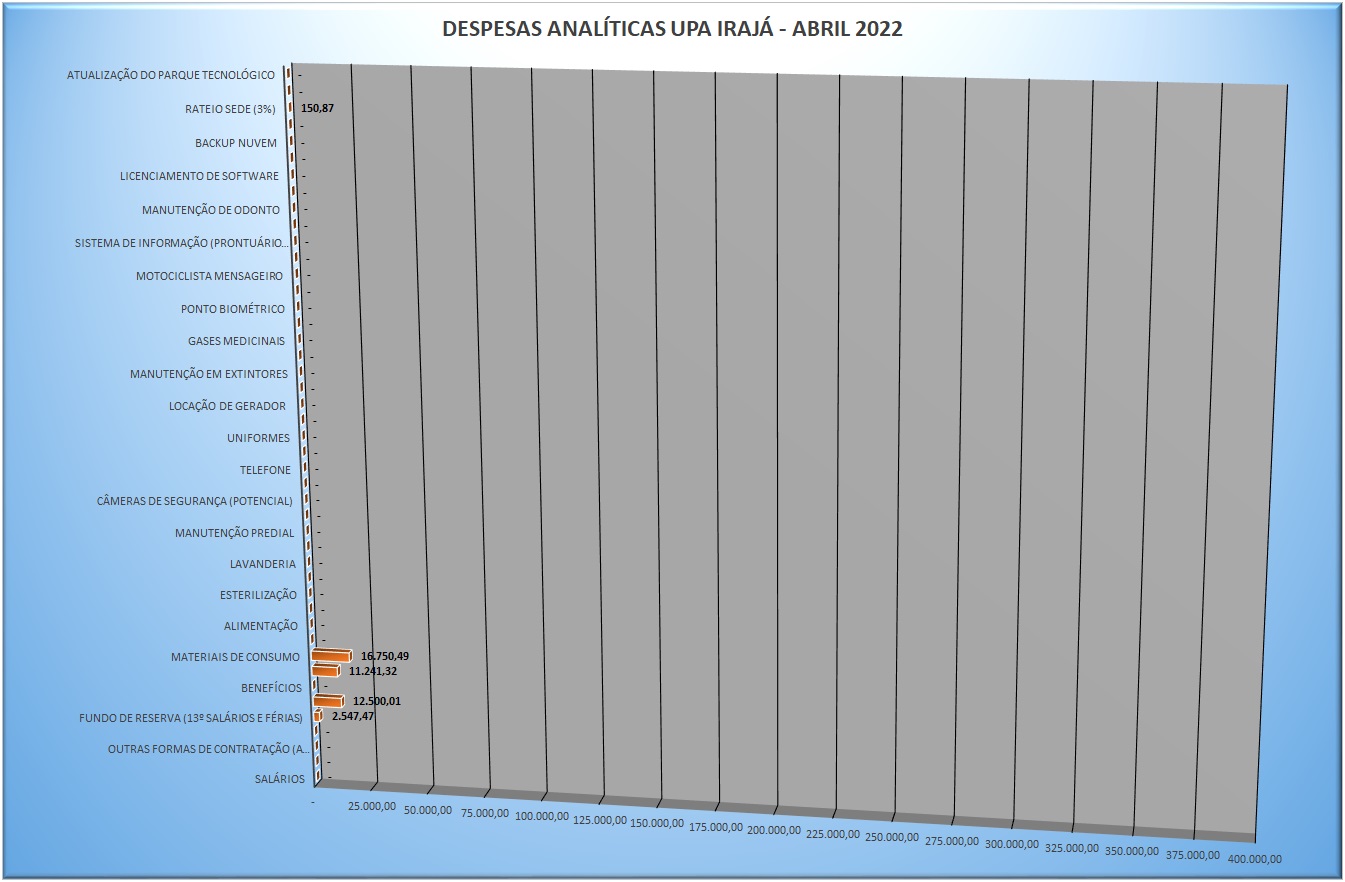Click the 75.000,00 axis value
Screen dimensions: 1345x882
485,814
